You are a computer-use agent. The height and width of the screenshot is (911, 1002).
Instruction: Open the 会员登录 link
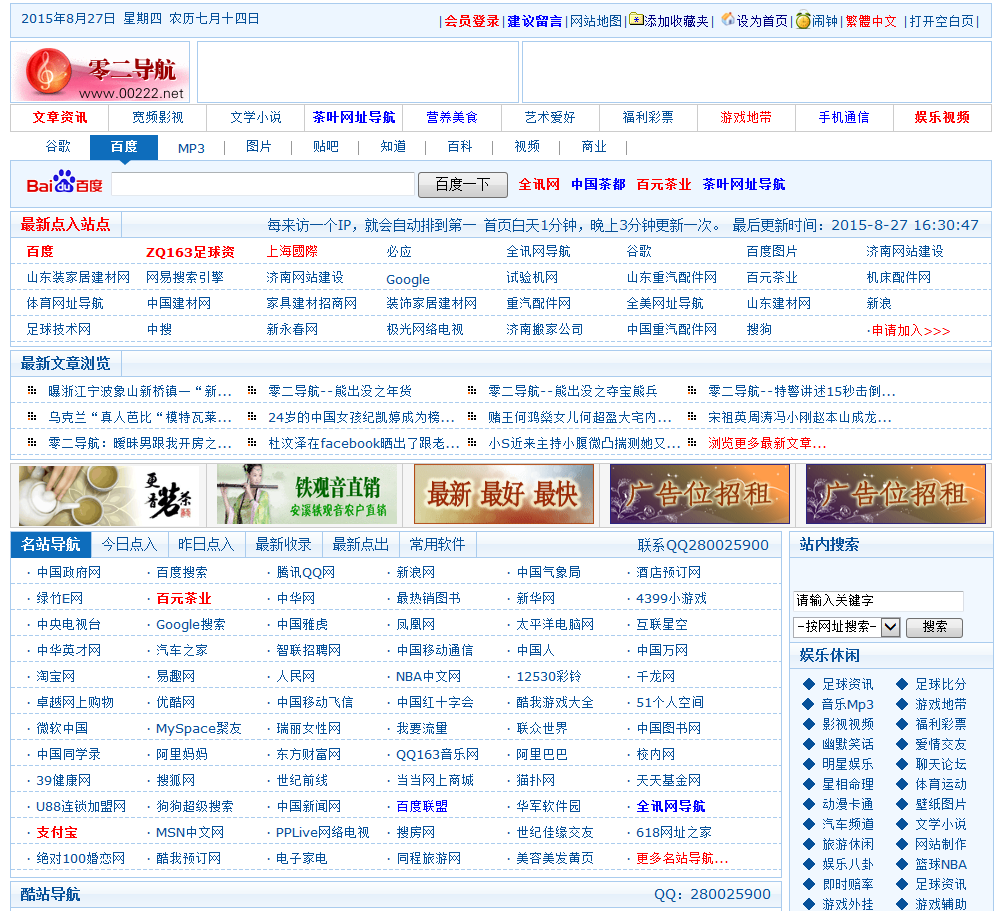[472, 21]
